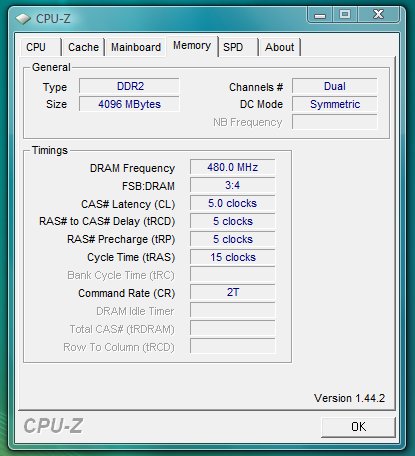Viewport: 415px width, 456px height.
Task: Click the CPU-Z title bar icon
Action: point(23,18)
